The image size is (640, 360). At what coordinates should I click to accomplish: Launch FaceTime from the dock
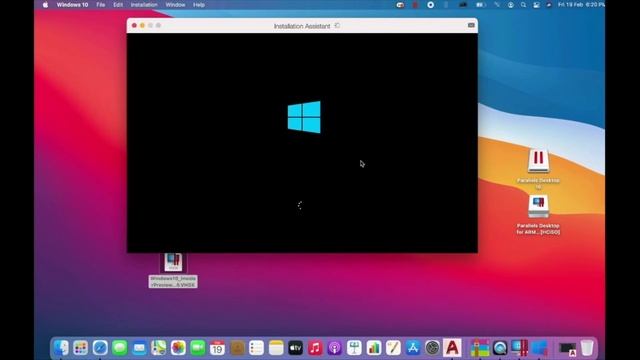click(x=198, y=348)
